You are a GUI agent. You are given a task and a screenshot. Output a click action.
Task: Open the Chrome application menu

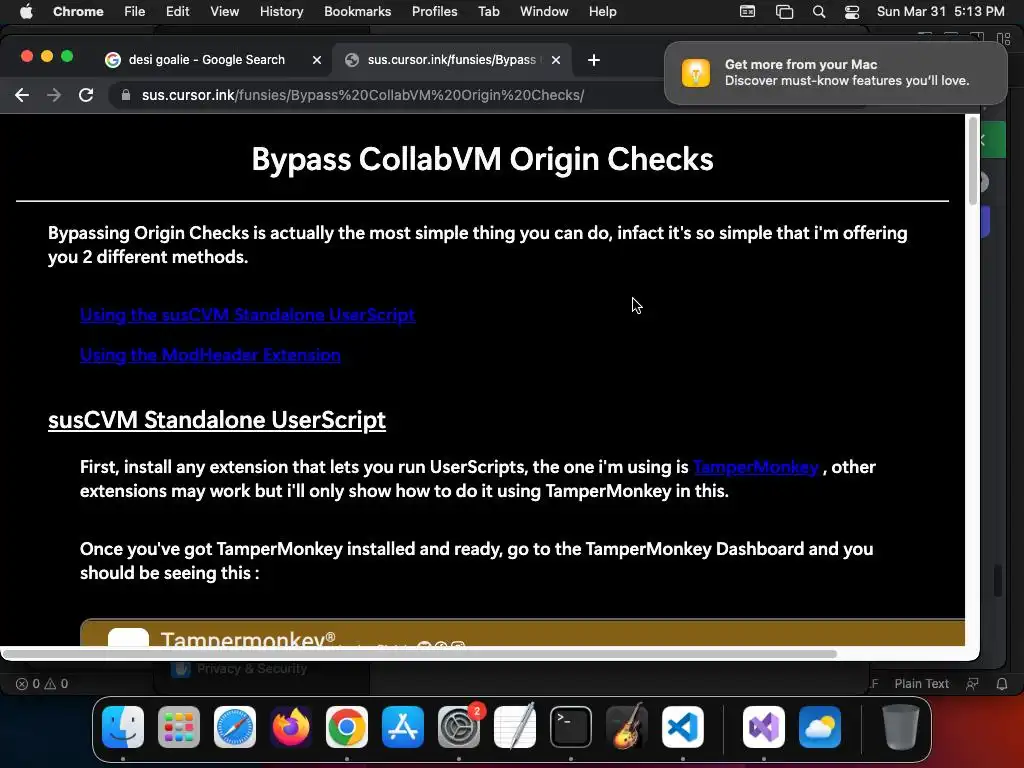point(78,12)
